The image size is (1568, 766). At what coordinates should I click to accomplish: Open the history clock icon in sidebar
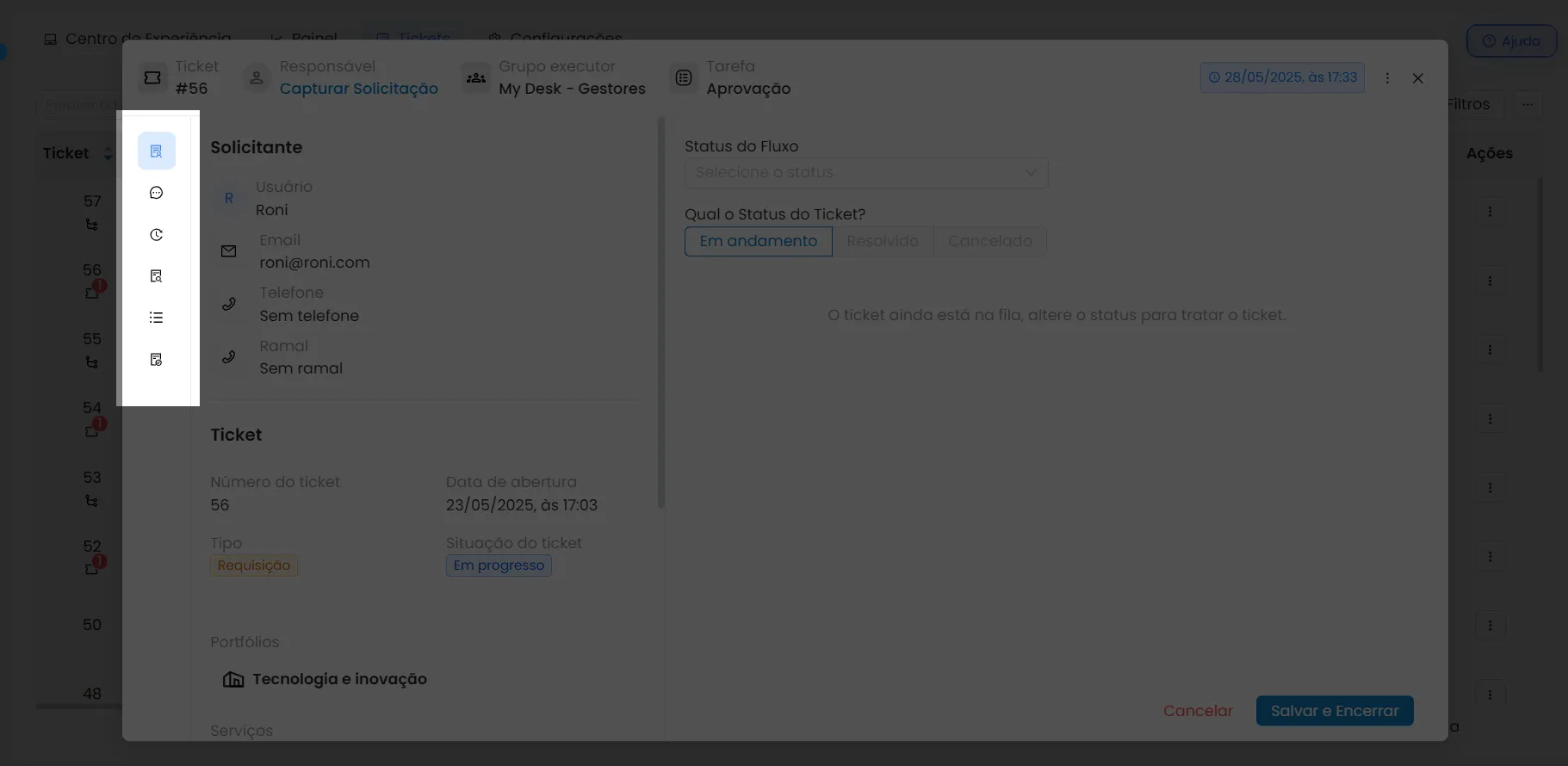156,234
